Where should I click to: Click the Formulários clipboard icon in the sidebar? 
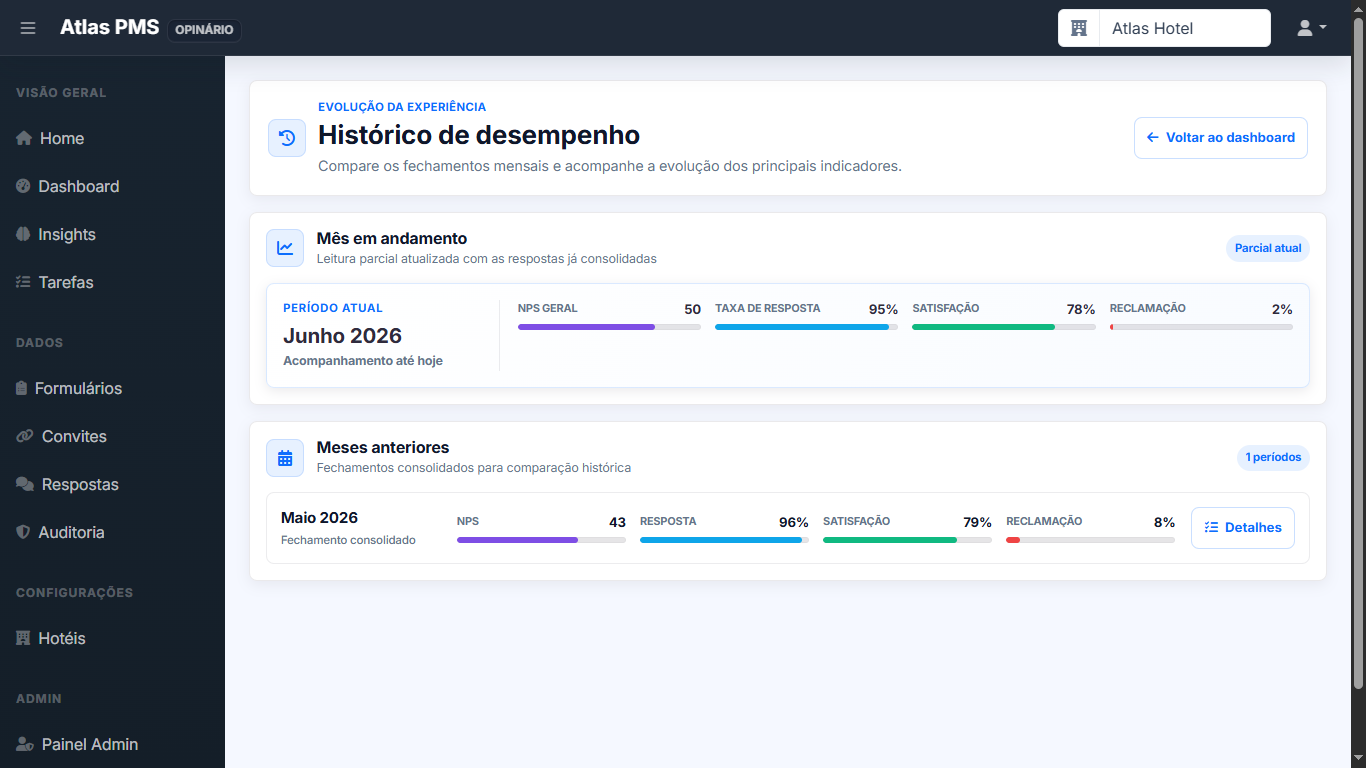pyautogui.click(x=22, y=388)
